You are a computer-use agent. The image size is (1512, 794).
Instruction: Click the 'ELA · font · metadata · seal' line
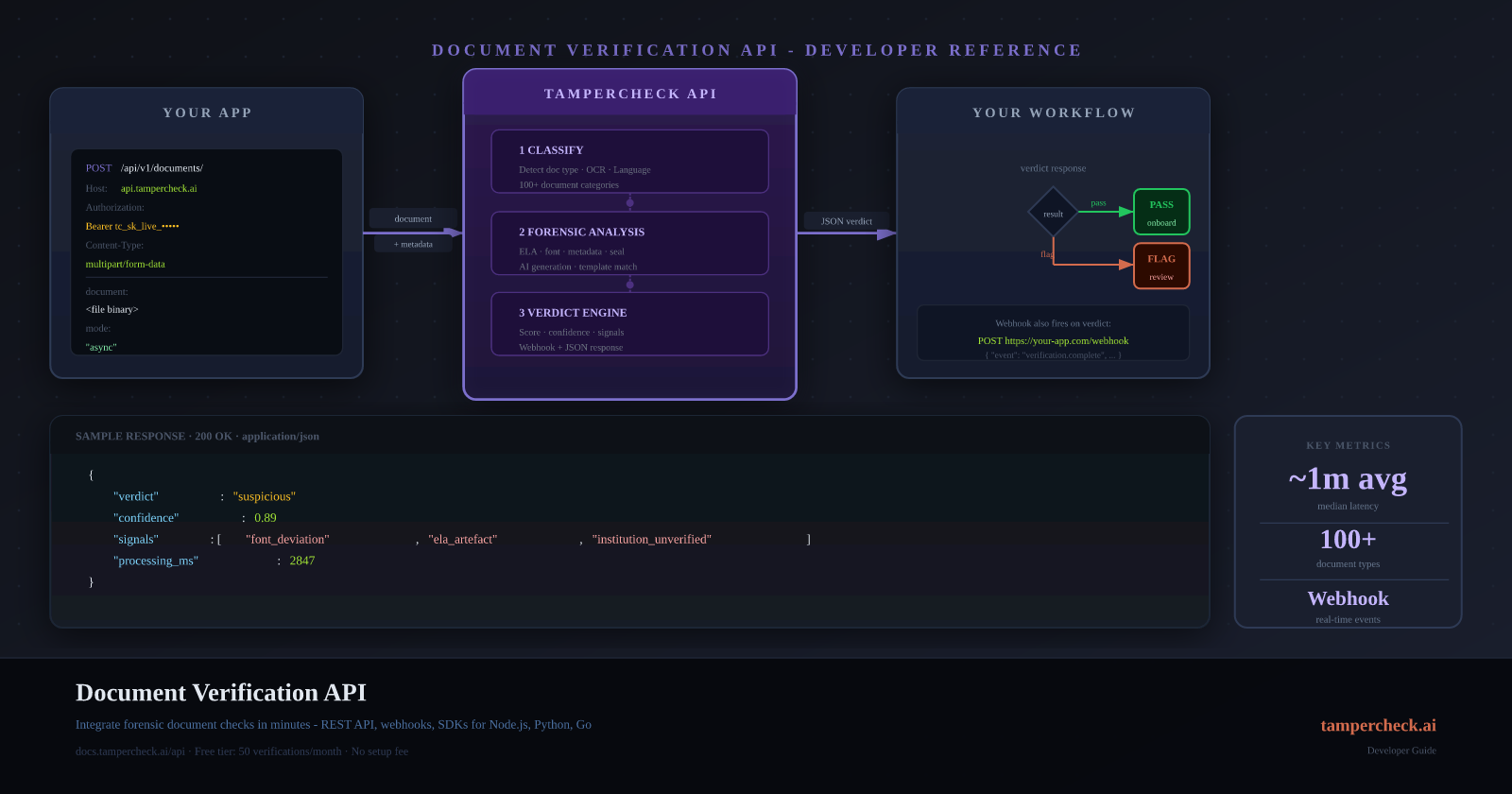(x=571, y=251)
